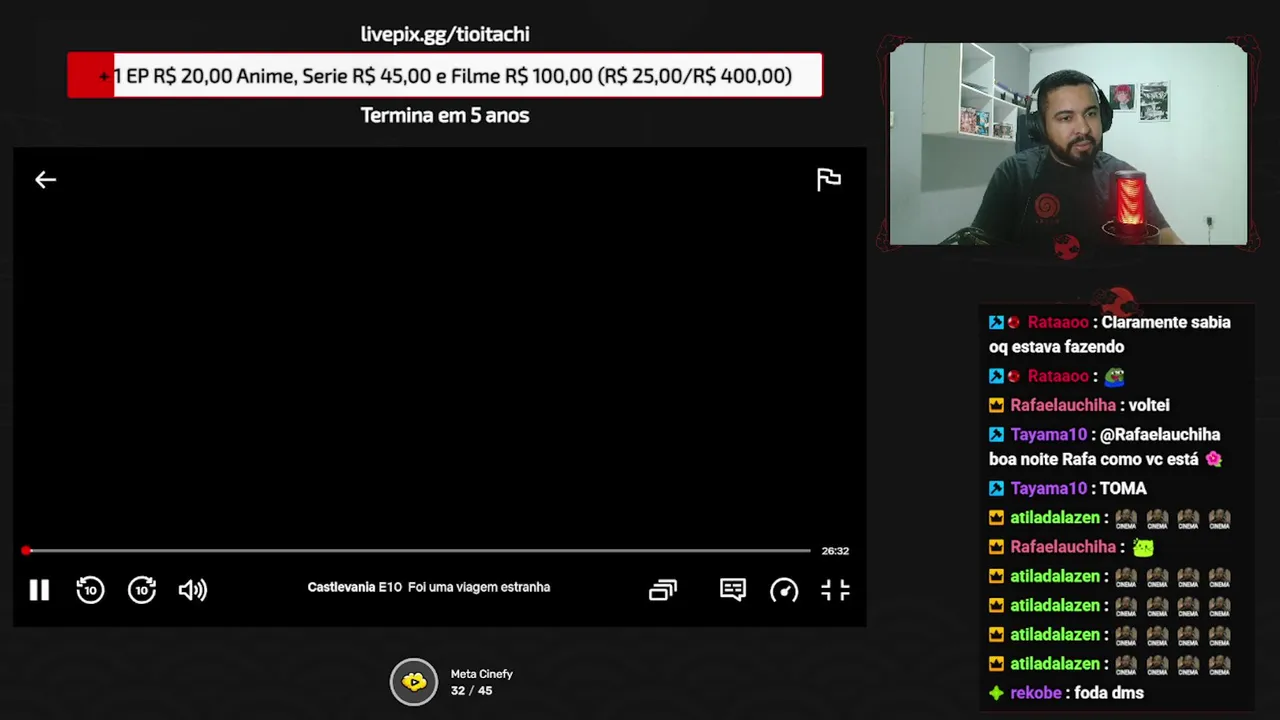Exit fullscreen mode

835,590
